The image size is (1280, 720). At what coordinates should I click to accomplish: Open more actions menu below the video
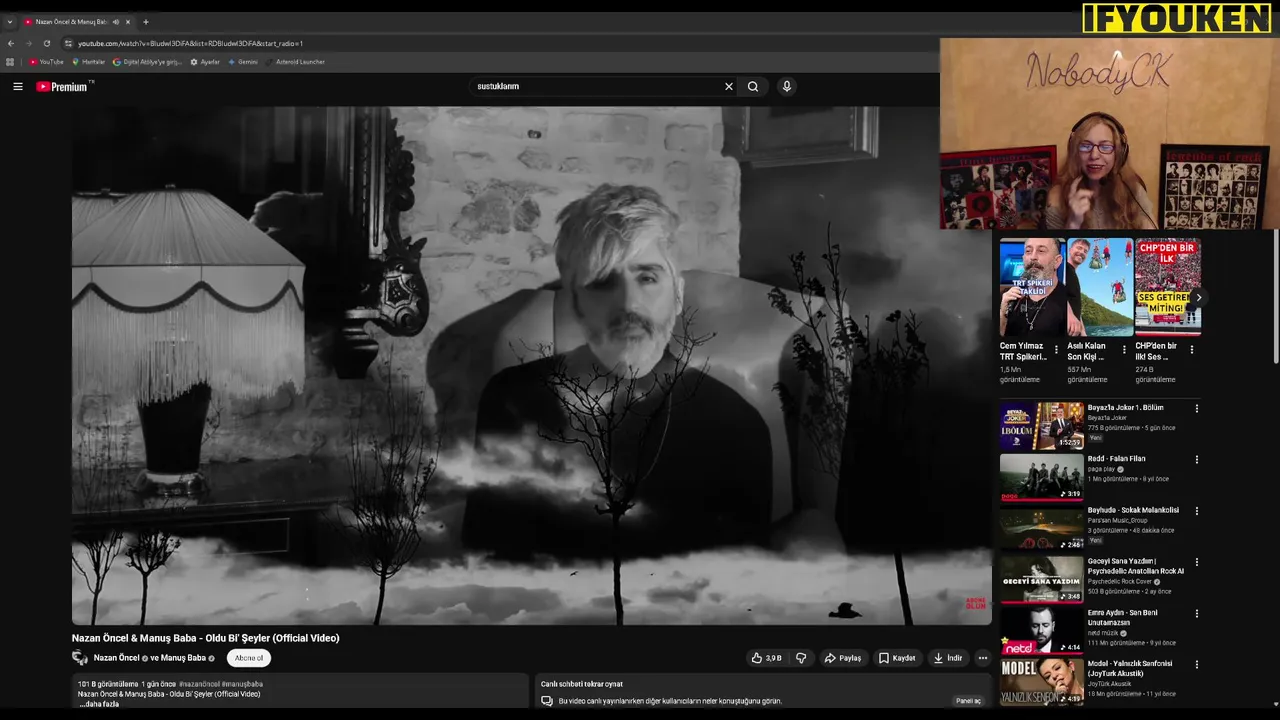pyautogui.click(x=983, y=658)
